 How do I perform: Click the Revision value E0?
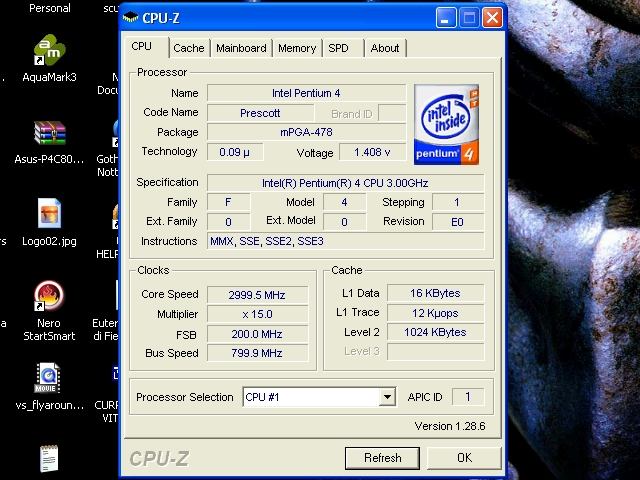click(458, 222)
